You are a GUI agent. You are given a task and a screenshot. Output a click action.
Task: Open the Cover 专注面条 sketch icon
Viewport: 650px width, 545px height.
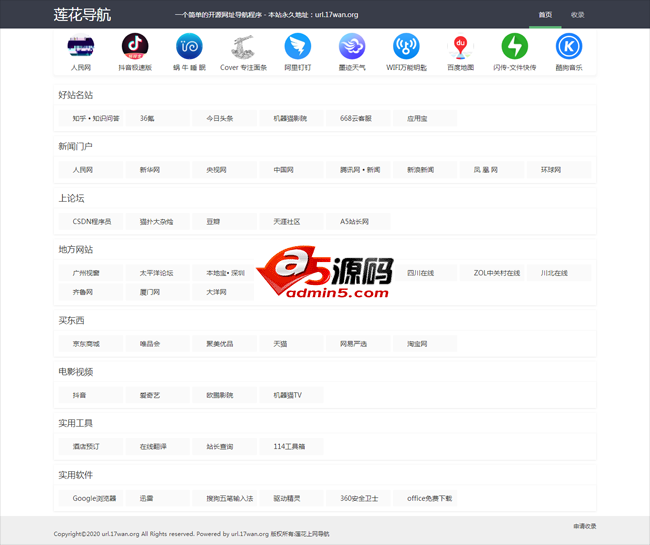point(243,46)
